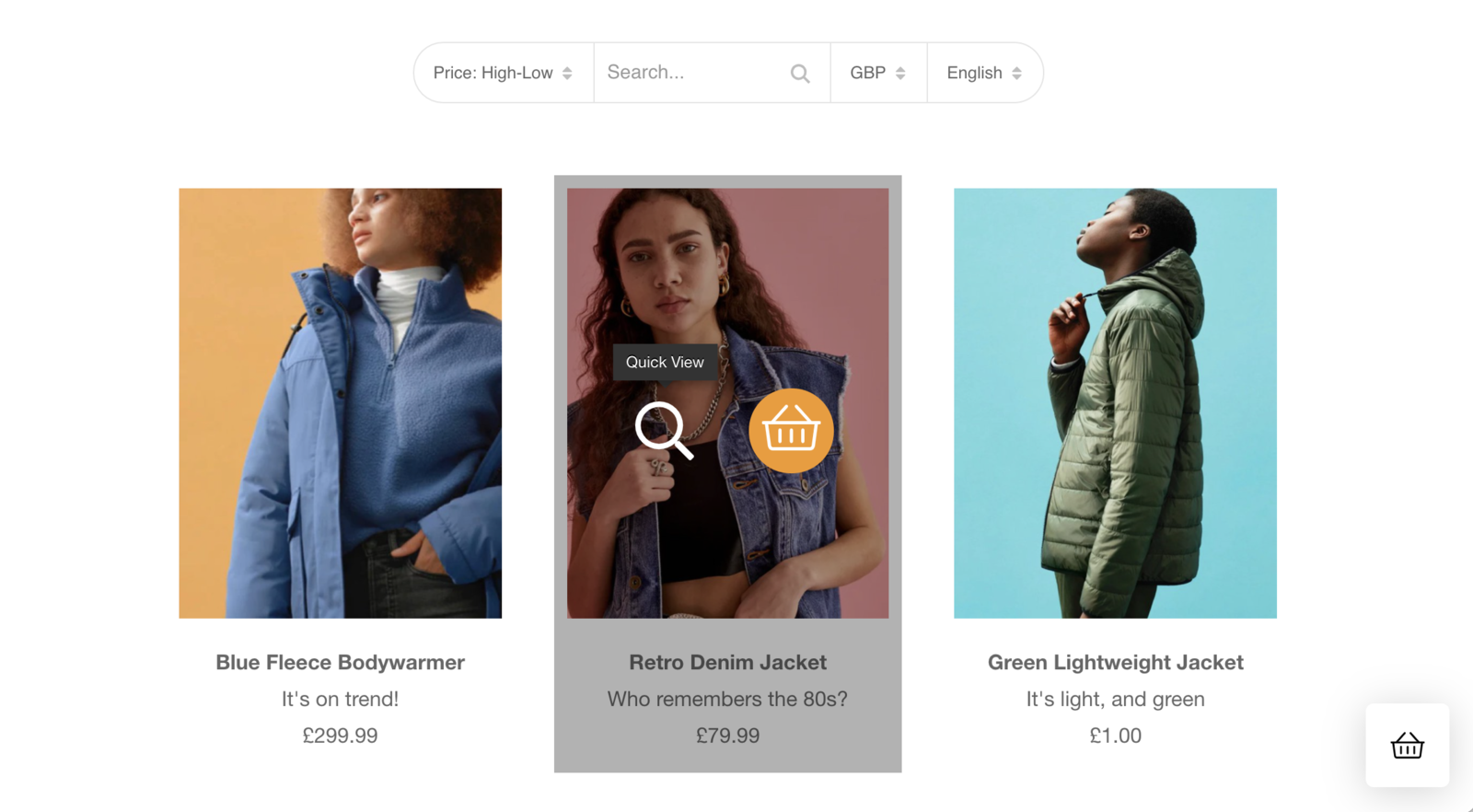Screen dimensions: 1473x812
Task: Open the Price: High-Low sort dropdown
Action: [504, 73]
